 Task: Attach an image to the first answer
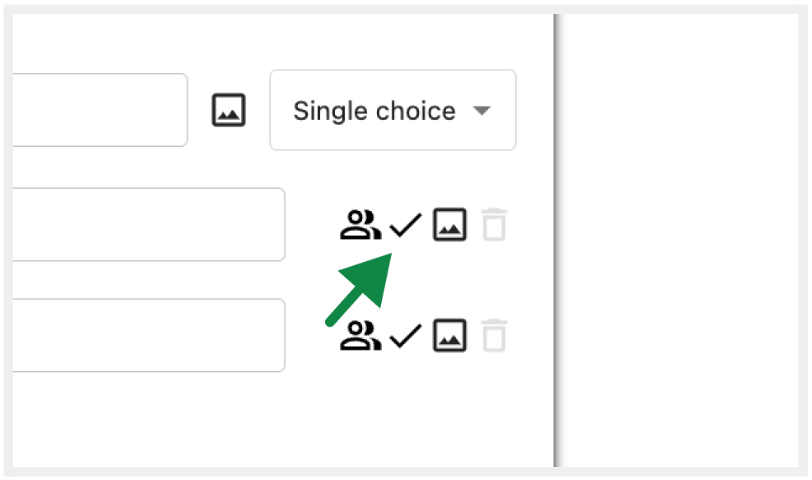point(450,226)
